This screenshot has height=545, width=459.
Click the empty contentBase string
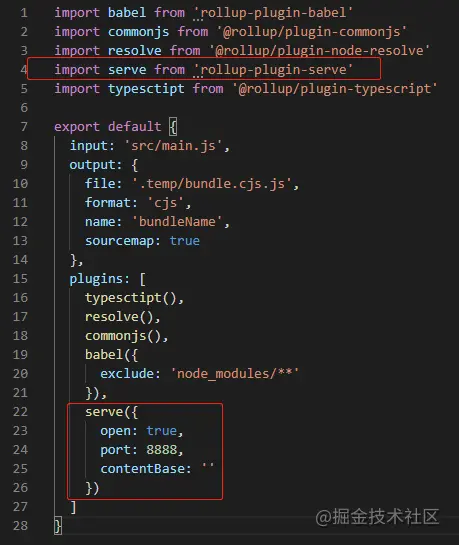click(208, 468)
